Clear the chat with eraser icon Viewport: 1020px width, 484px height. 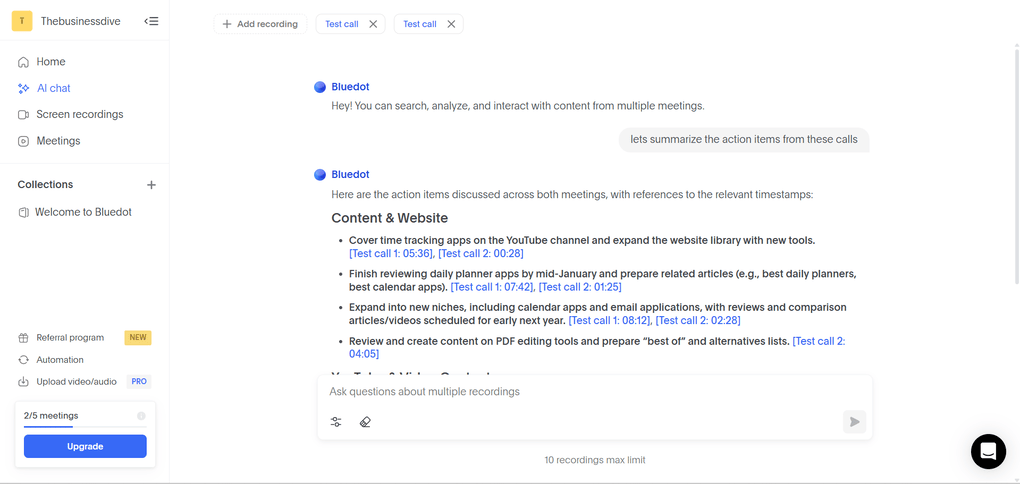click(365, 422)
